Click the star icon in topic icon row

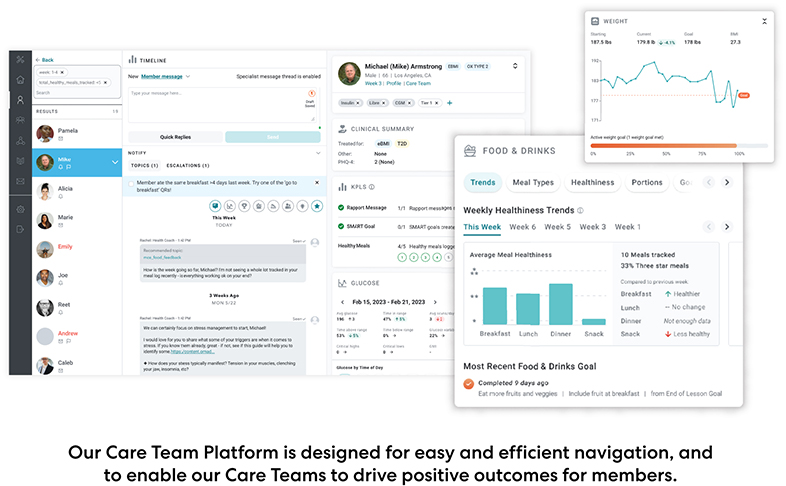click(318, 206)
